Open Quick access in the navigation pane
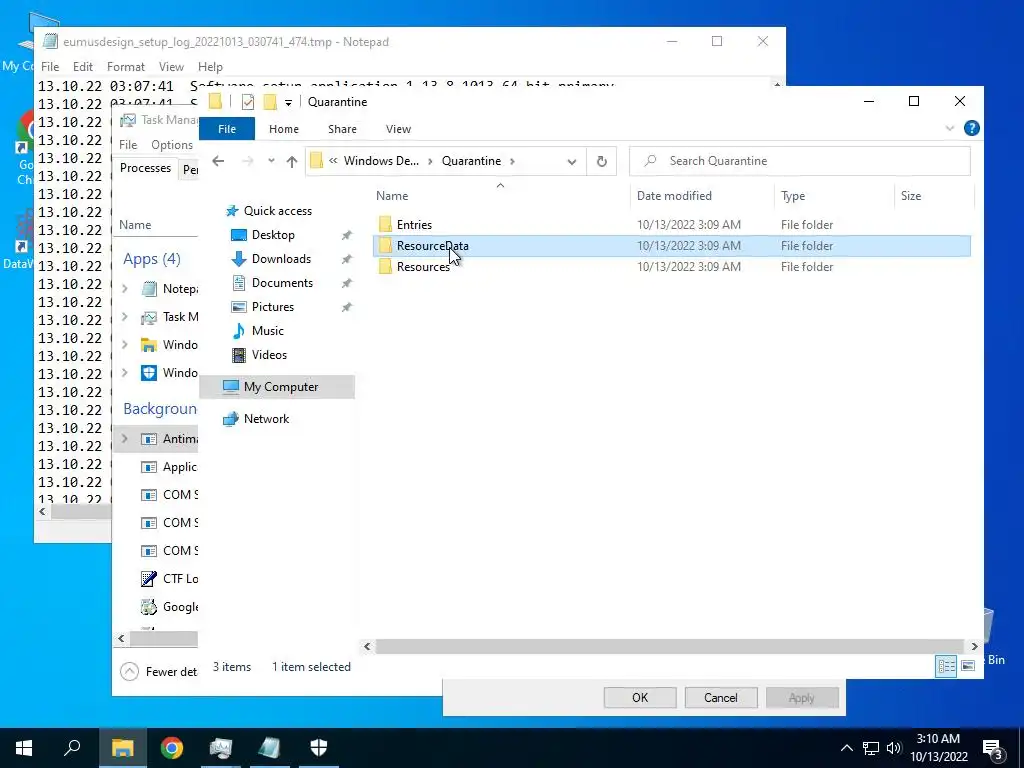Viewport: 1024px width, 768px height. [x=278, y=210]
